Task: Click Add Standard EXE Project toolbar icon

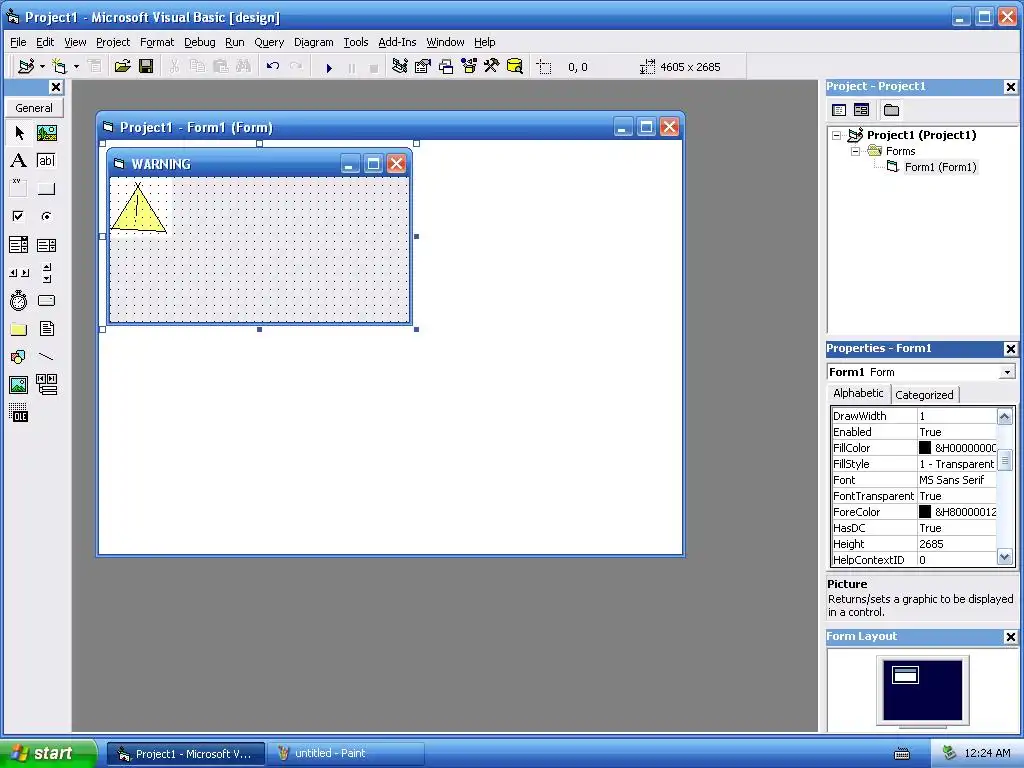Action: tap(26, 67)
